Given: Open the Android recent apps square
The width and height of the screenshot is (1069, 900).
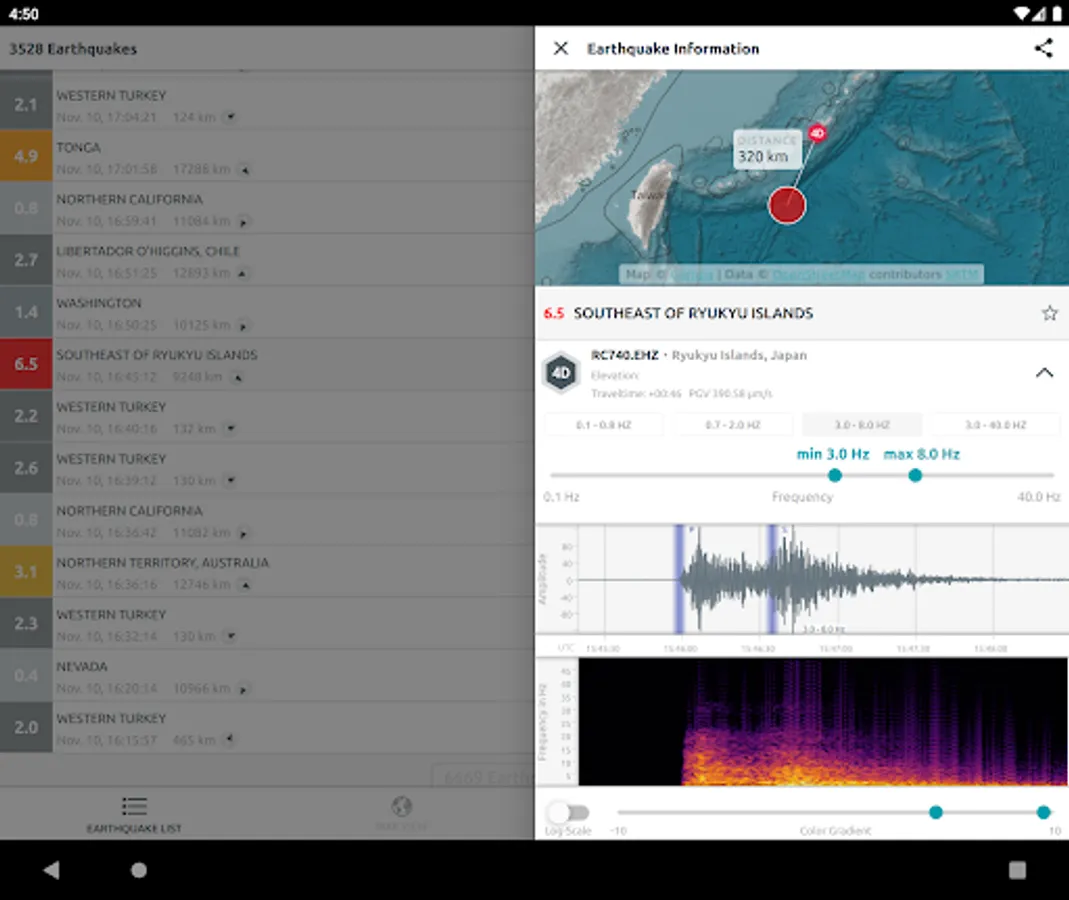Looking at the screenshot, I should 1017,869.
